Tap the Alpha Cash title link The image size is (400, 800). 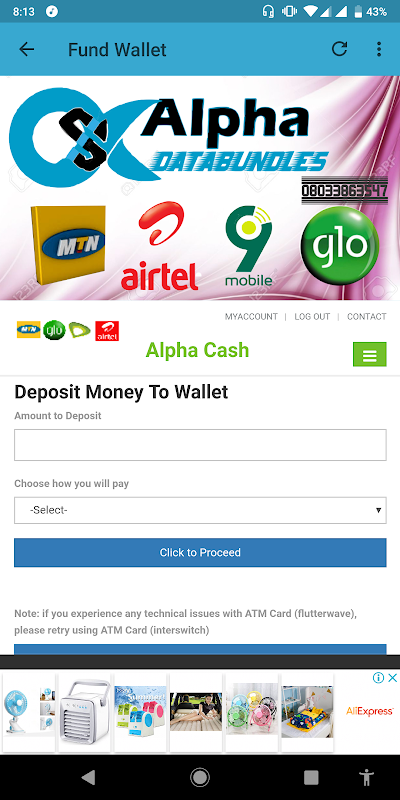[x=197, y=351]
